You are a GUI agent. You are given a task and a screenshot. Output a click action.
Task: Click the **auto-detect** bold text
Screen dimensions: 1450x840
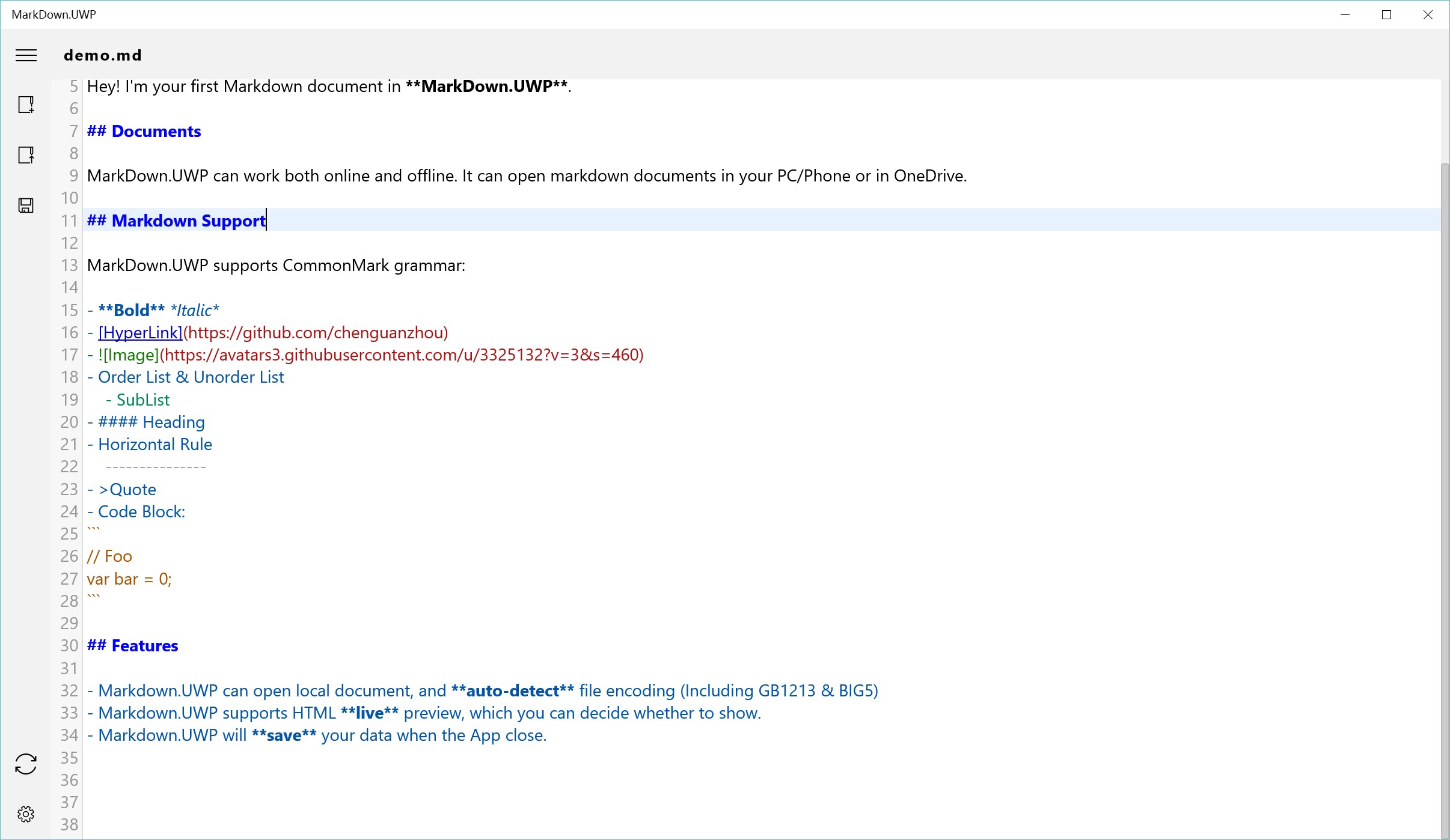pos(512,690)
